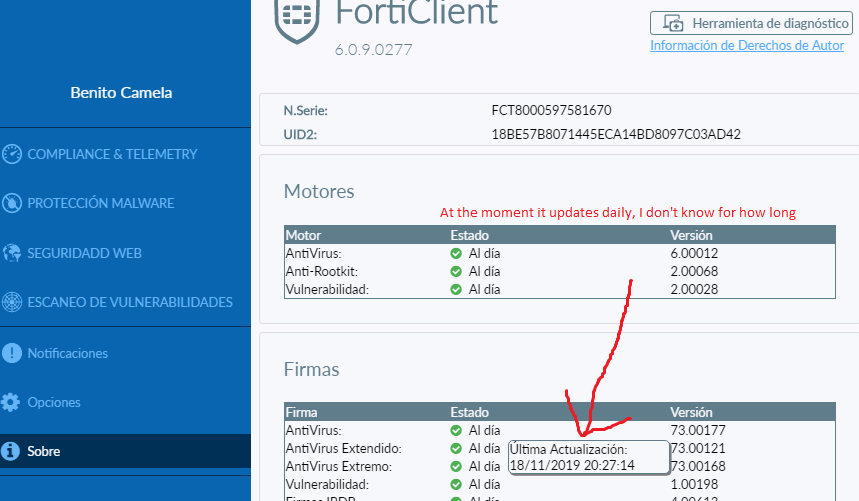The height and width of the screenshot is (501, 859).
Task: Click Versión header in Firmas table
Action: click(691, 412)
